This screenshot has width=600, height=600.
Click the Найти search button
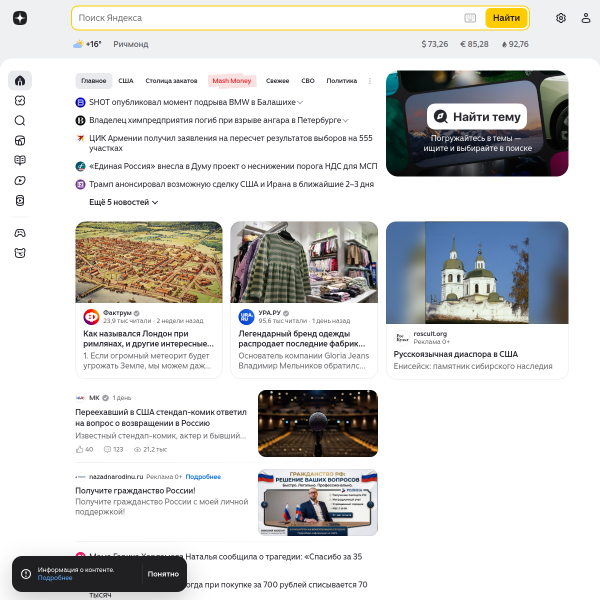point(506,18)
